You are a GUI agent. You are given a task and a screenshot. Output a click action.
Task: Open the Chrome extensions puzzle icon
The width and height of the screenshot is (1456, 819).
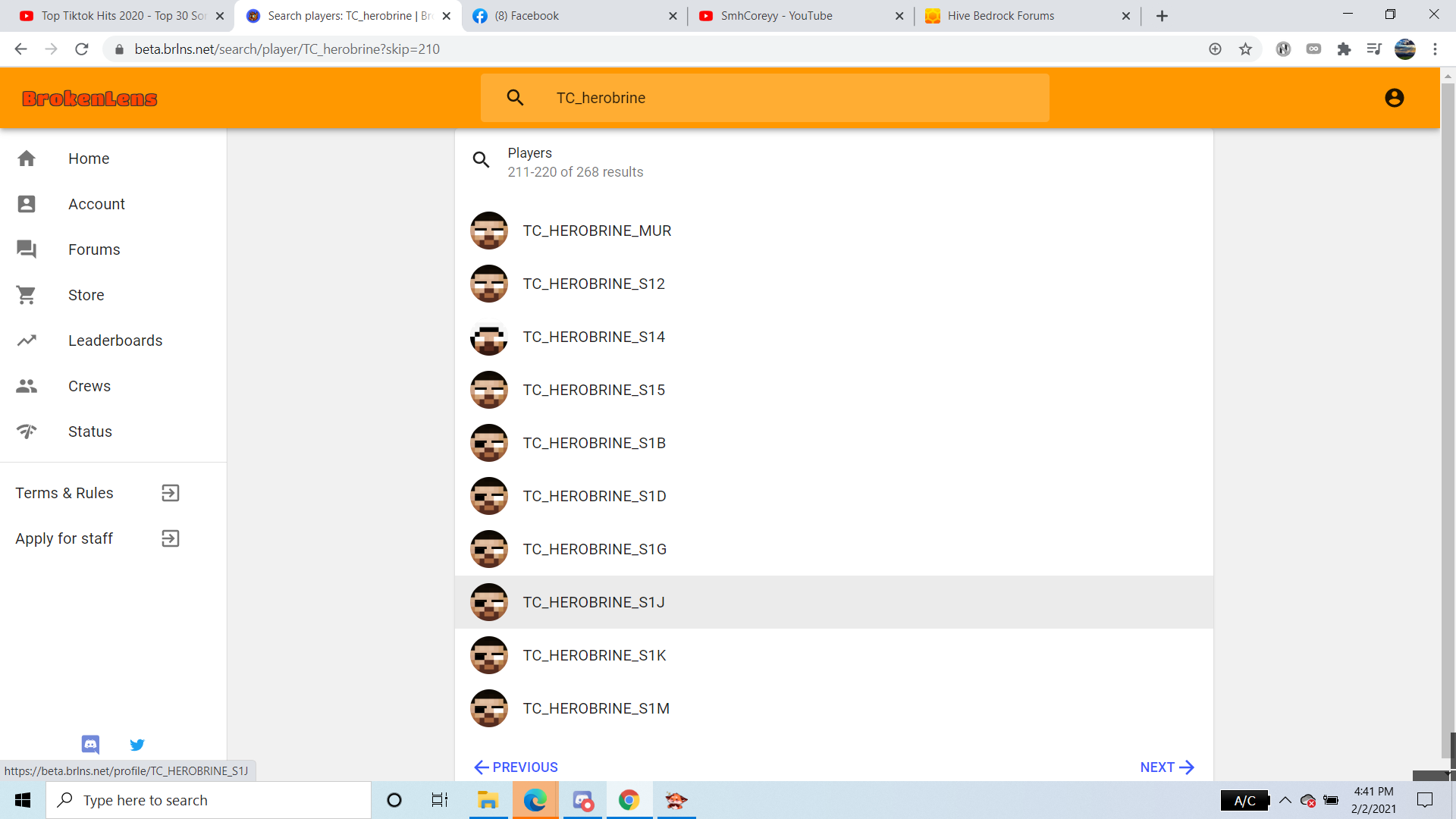pyautogui.click(x=1344, y=49)
